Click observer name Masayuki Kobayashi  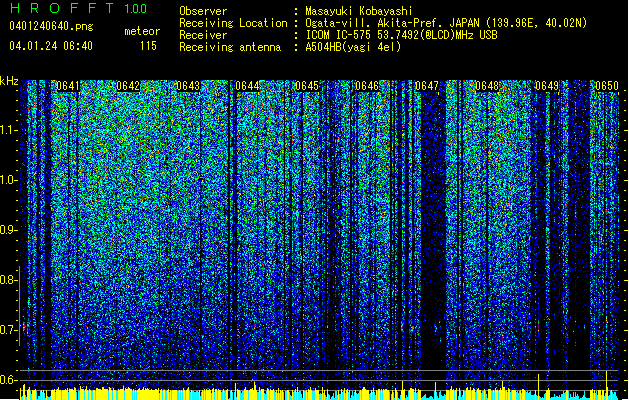[x=359, y=11]
